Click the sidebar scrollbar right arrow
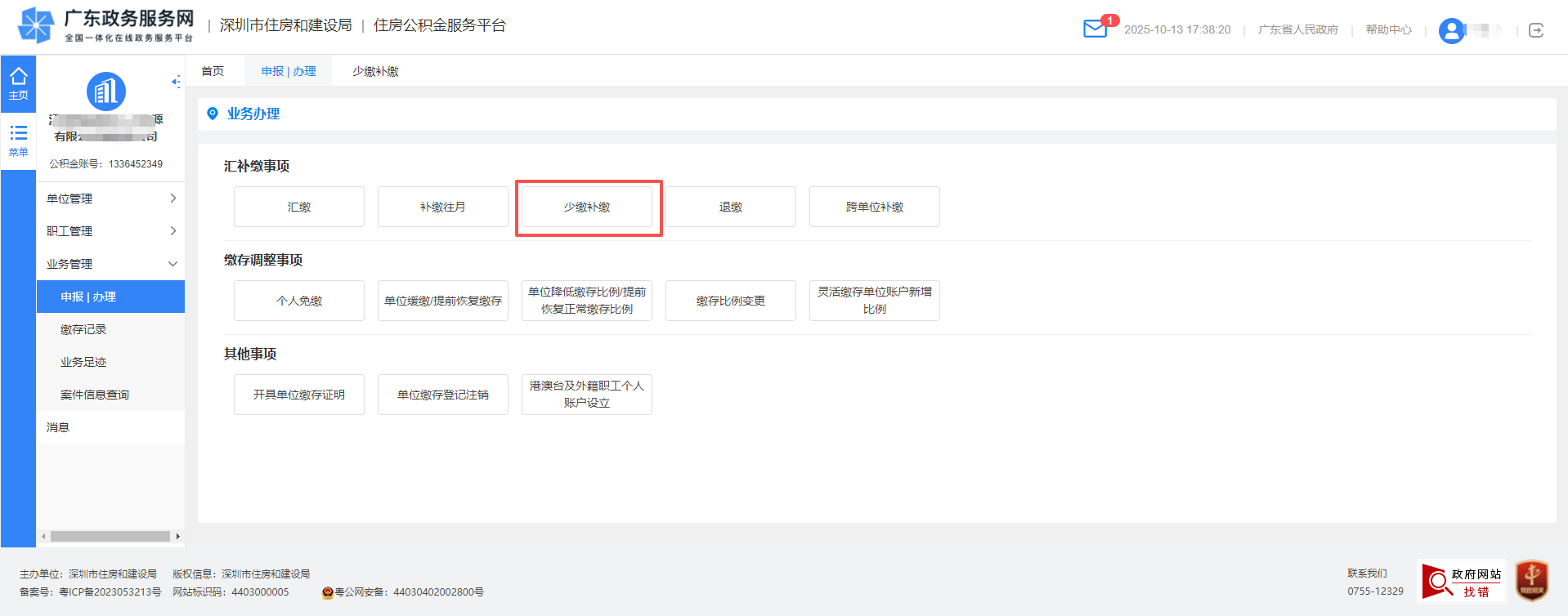This screenshot has height=616, width=1568. (177, 537)
